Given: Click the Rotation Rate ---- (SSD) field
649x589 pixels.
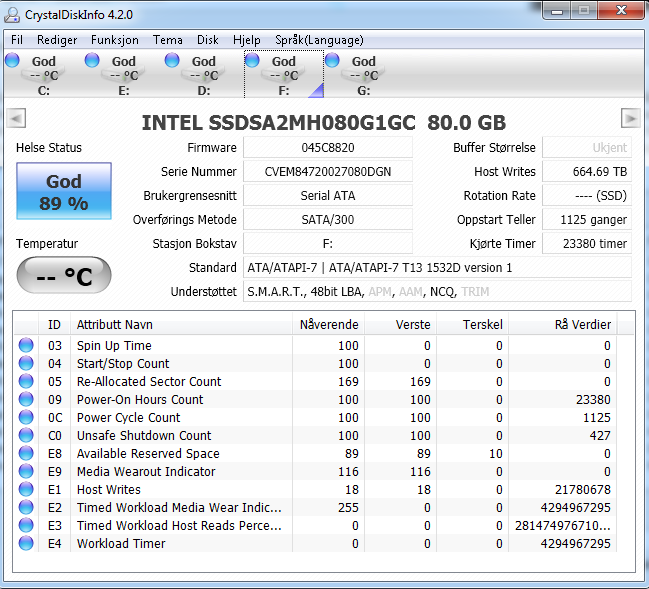Looking at the screenshot, I should [x=587, y=196].
